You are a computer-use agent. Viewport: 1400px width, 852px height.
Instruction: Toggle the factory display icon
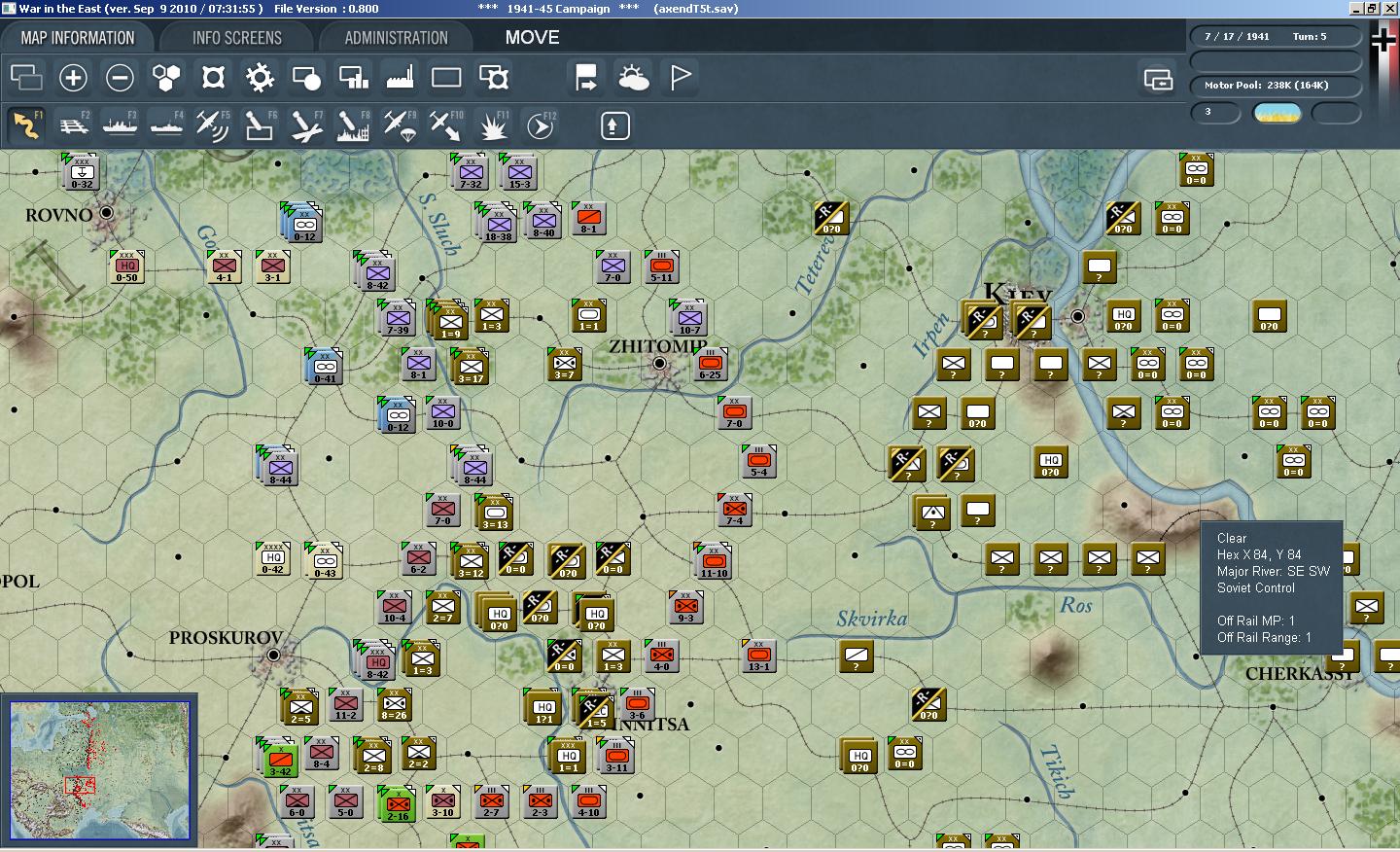pyautogui.click(x=400, y=78)
